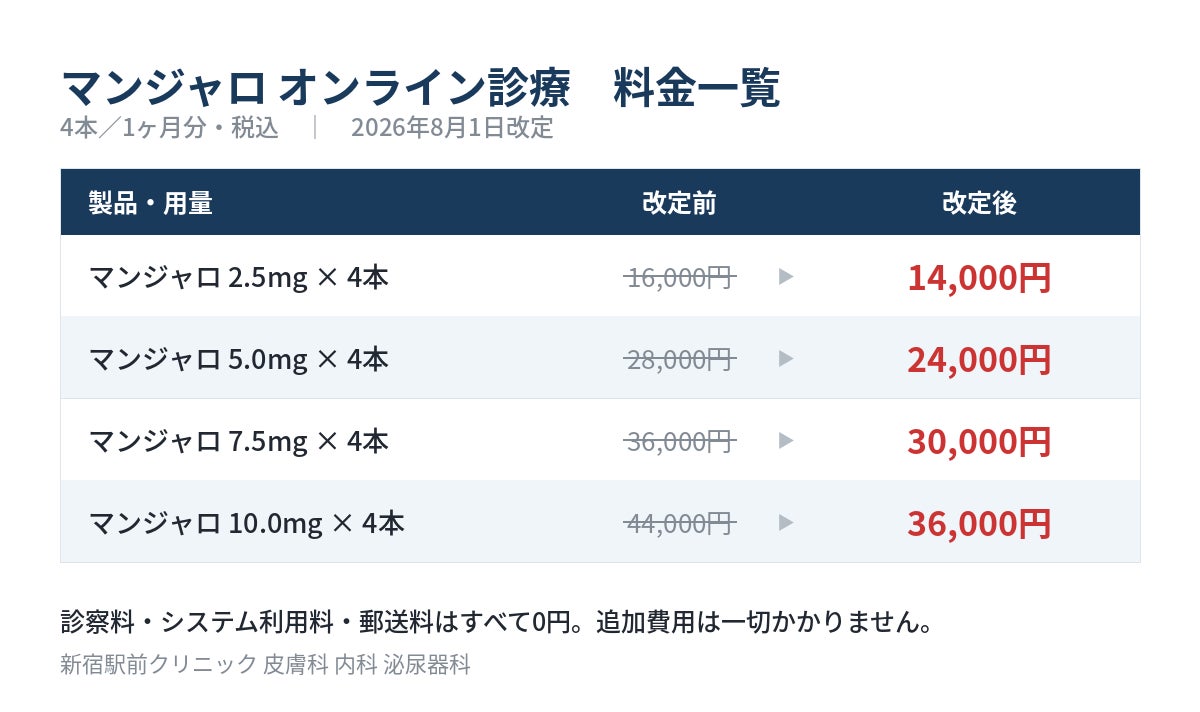
Task: Click the 改定後 column header
Action: tap(979, 203)
